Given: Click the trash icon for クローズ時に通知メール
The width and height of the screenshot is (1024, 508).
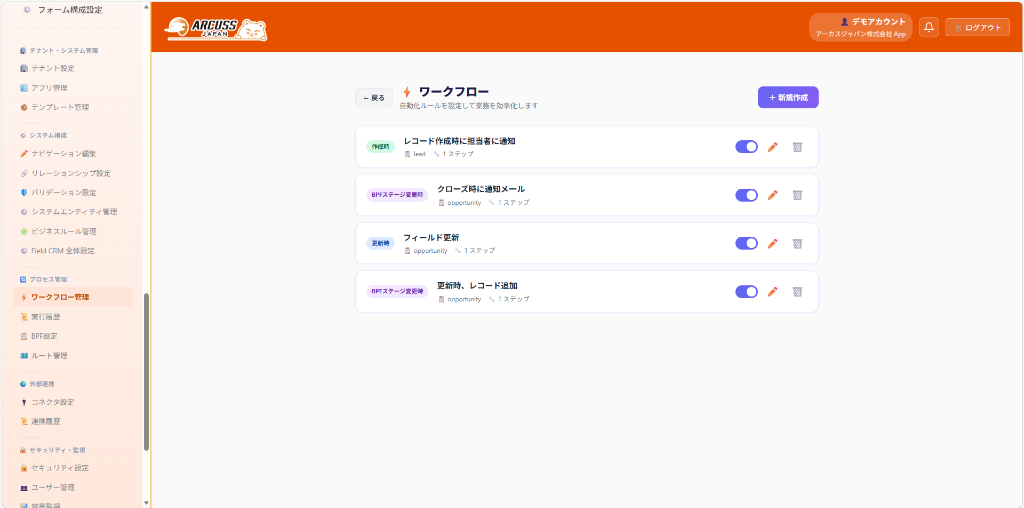Looking at the screenshot, I should tap(797, 195).
